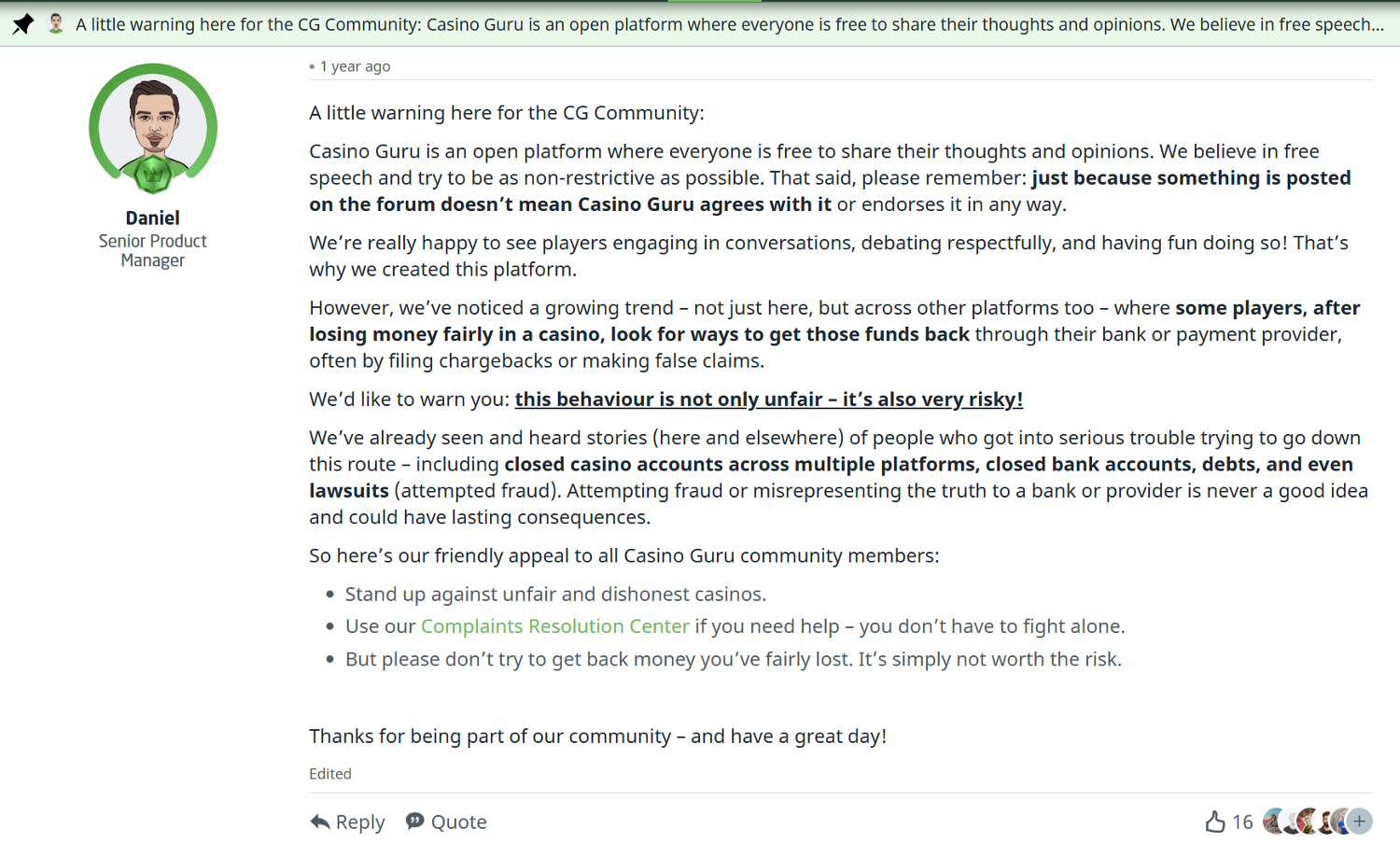Click the liker avatar showing playing cards
This screenshot has height=856, width=1400.
1307,821
